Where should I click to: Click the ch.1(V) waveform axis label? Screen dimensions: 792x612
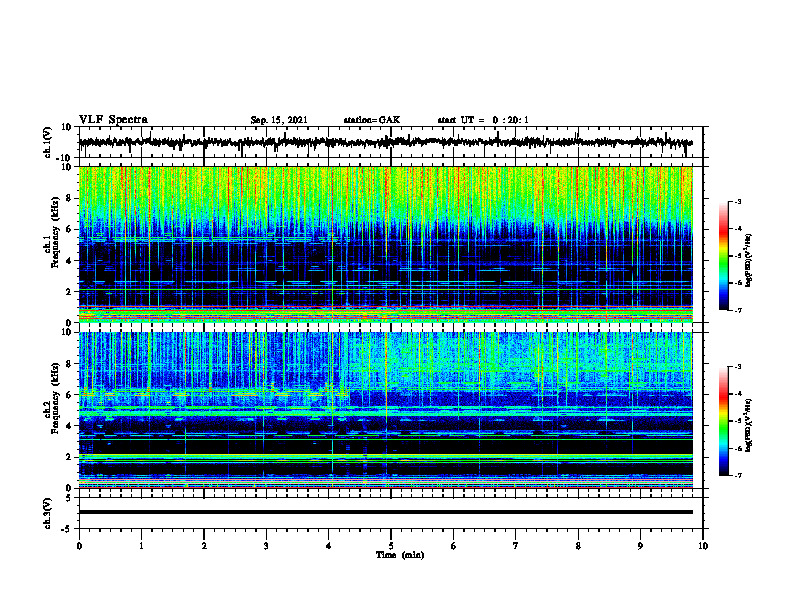(x=48, y=142)
